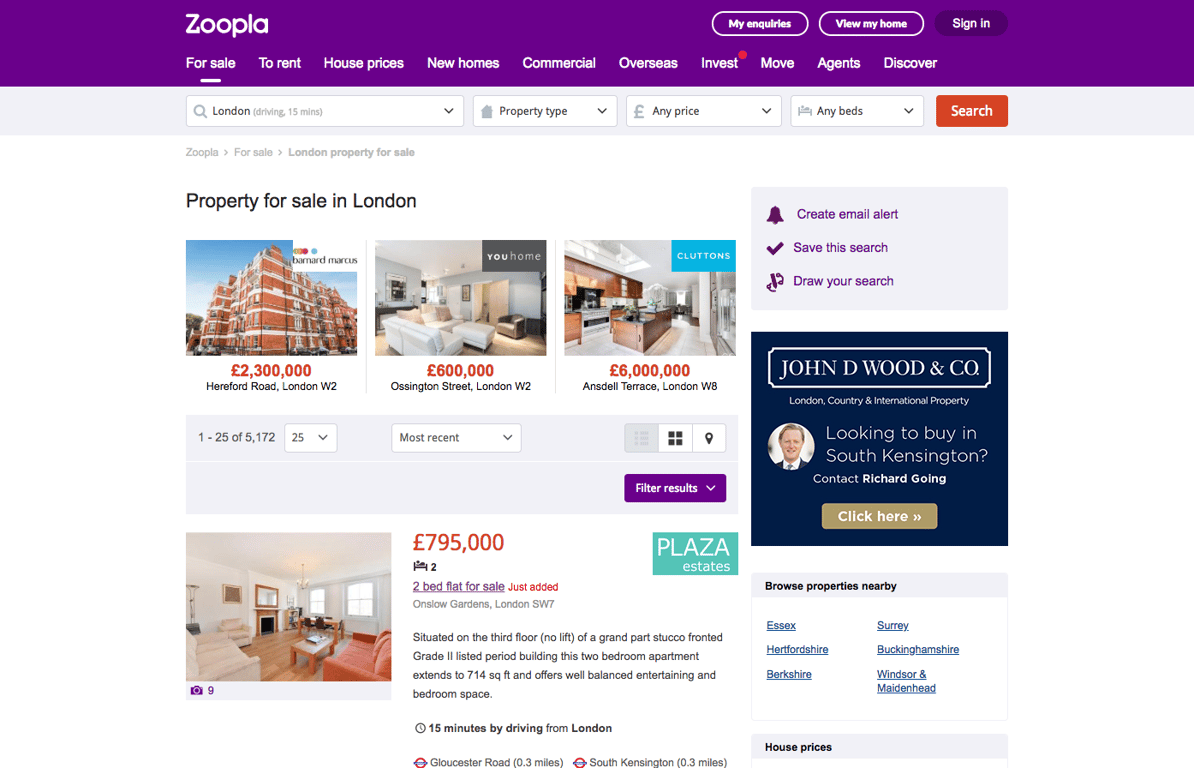Screen dimensions: 1194x768
Task: Go to the House prices menu
Action: click(x=363, y=63)
